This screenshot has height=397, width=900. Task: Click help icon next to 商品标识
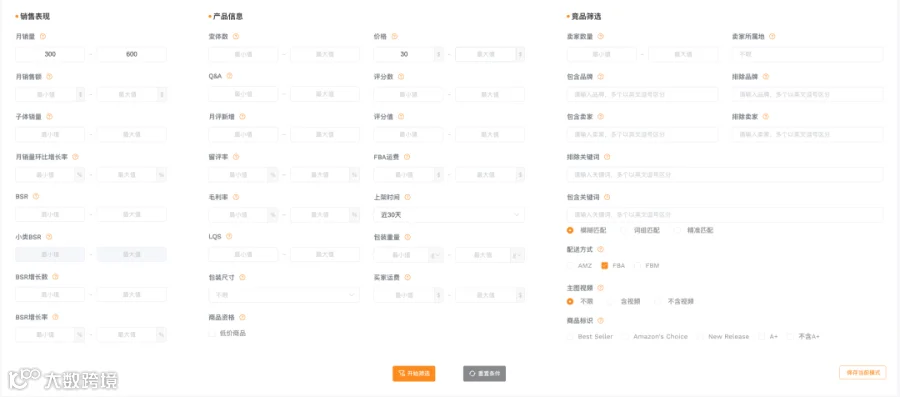pyautogui.click(x=600, y=321)
